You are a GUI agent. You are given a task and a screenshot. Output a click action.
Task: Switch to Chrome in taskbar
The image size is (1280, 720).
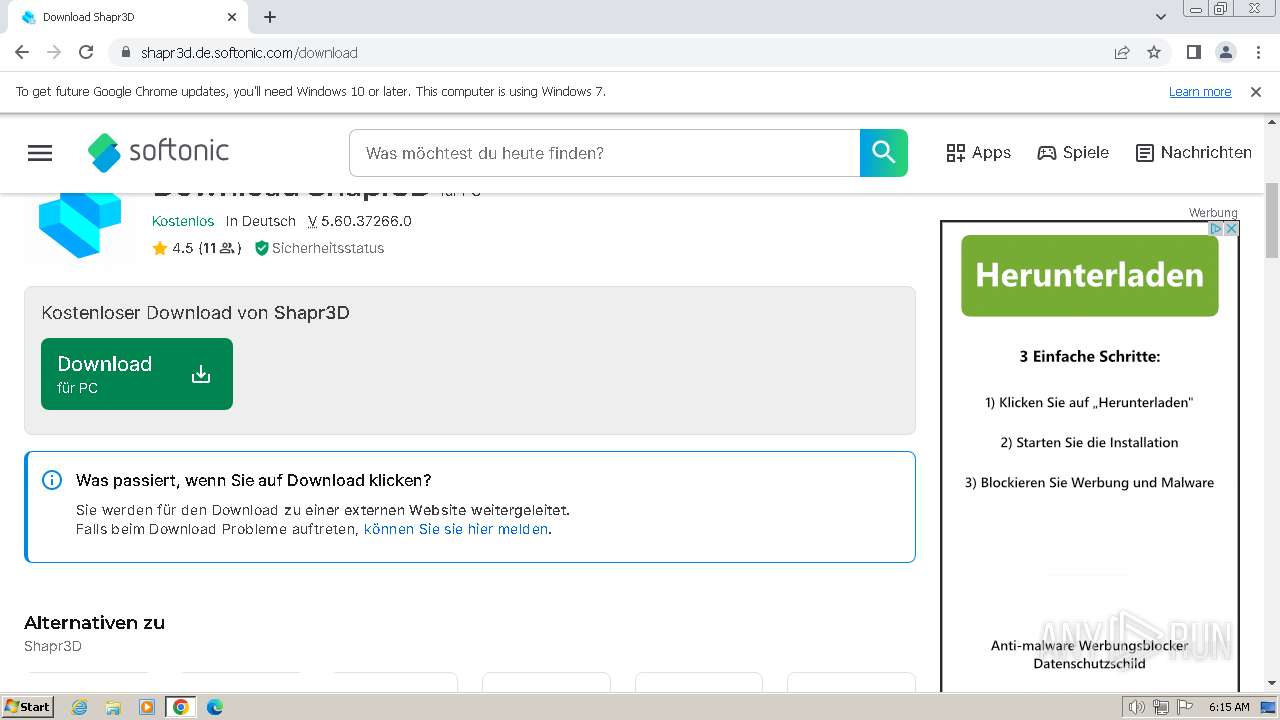point(181,707)
